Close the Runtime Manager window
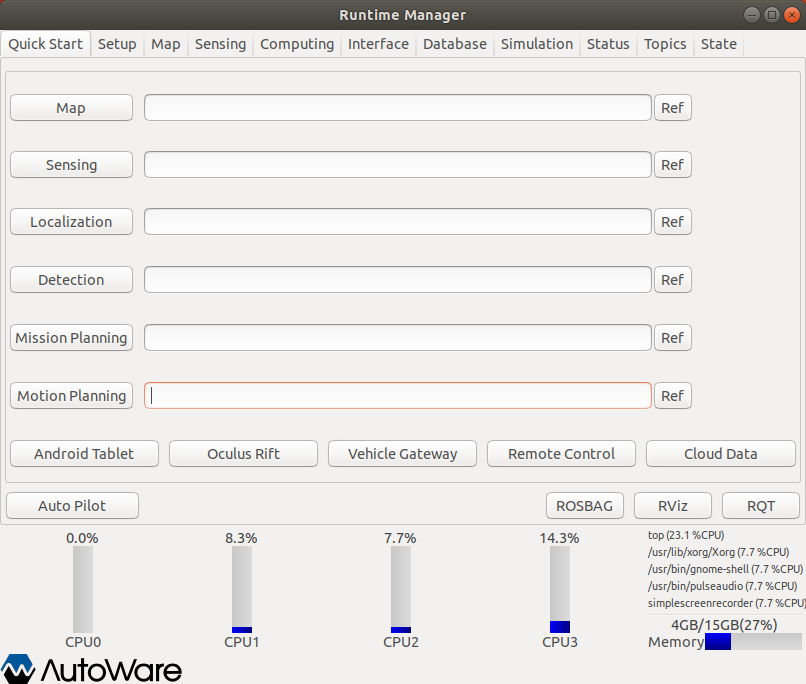The image size is (806, 684). tap(792, 15)
